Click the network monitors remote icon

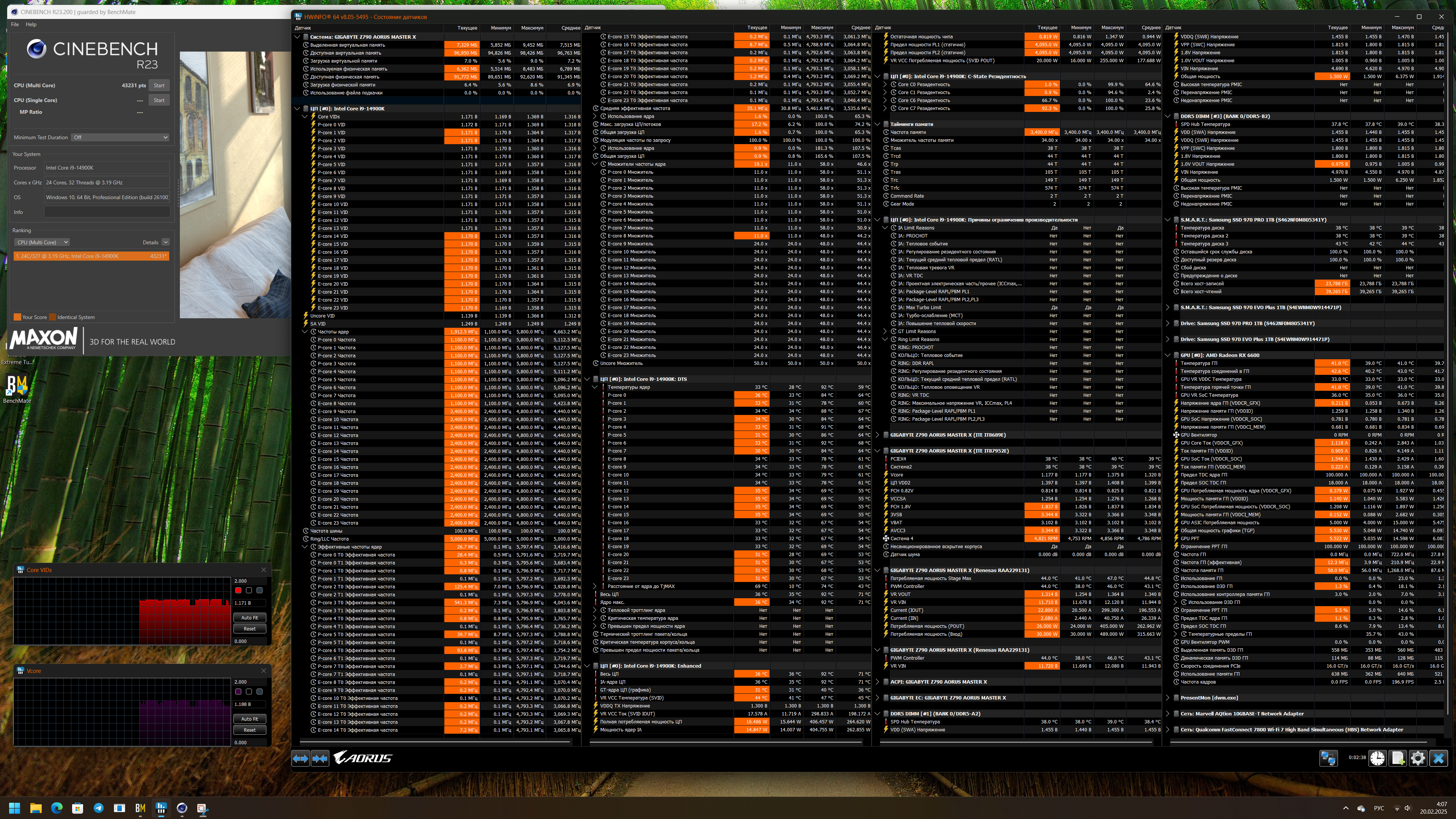[1328, 758]
